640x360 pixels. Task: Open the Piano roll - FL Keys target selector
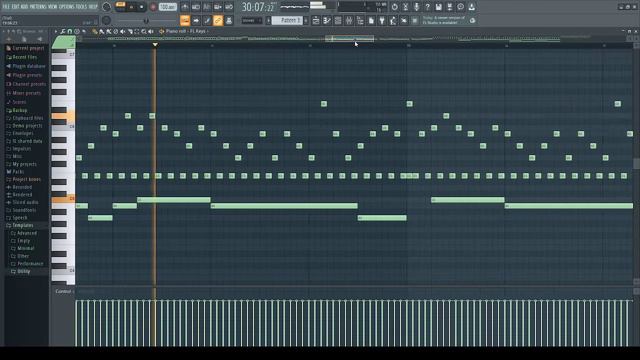click(x=187, y=31)
